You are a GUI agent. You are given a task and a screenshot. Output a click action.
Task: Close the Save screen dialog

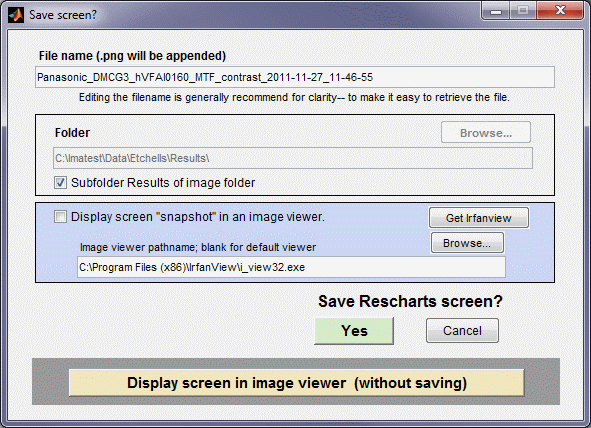(x=560, y=11)
